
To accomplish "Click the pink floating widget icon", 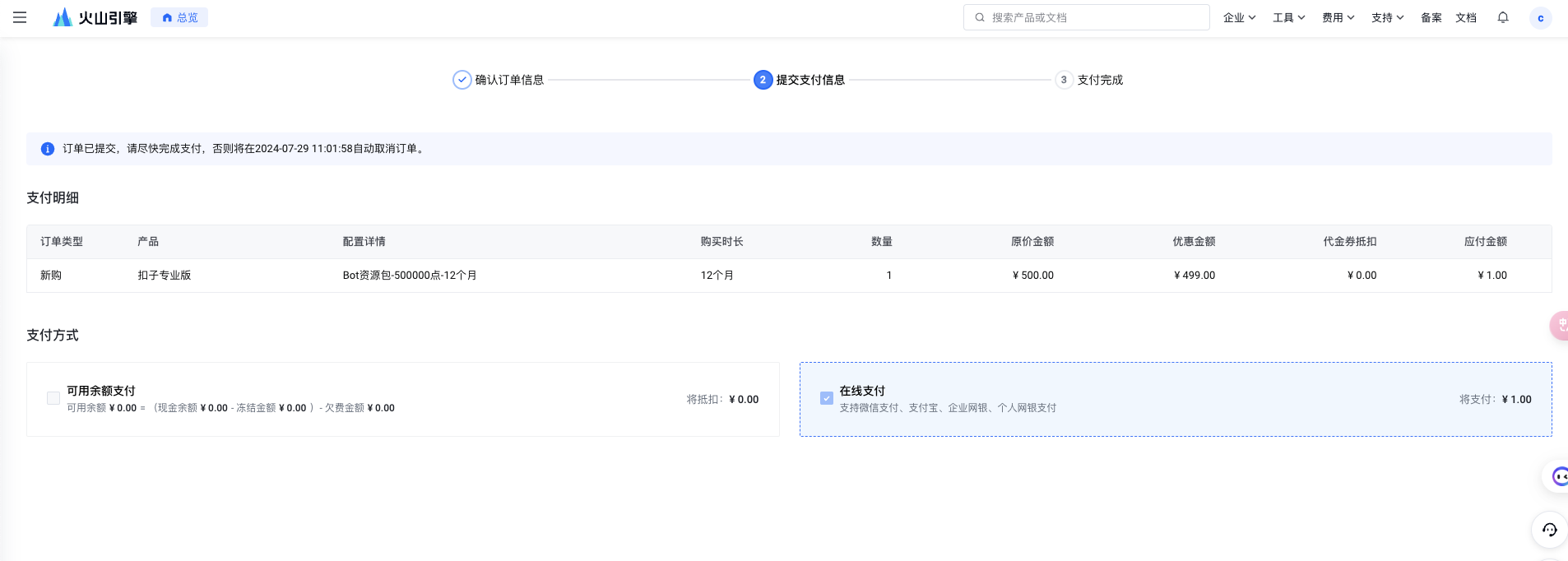I will tap(1559, 326).
